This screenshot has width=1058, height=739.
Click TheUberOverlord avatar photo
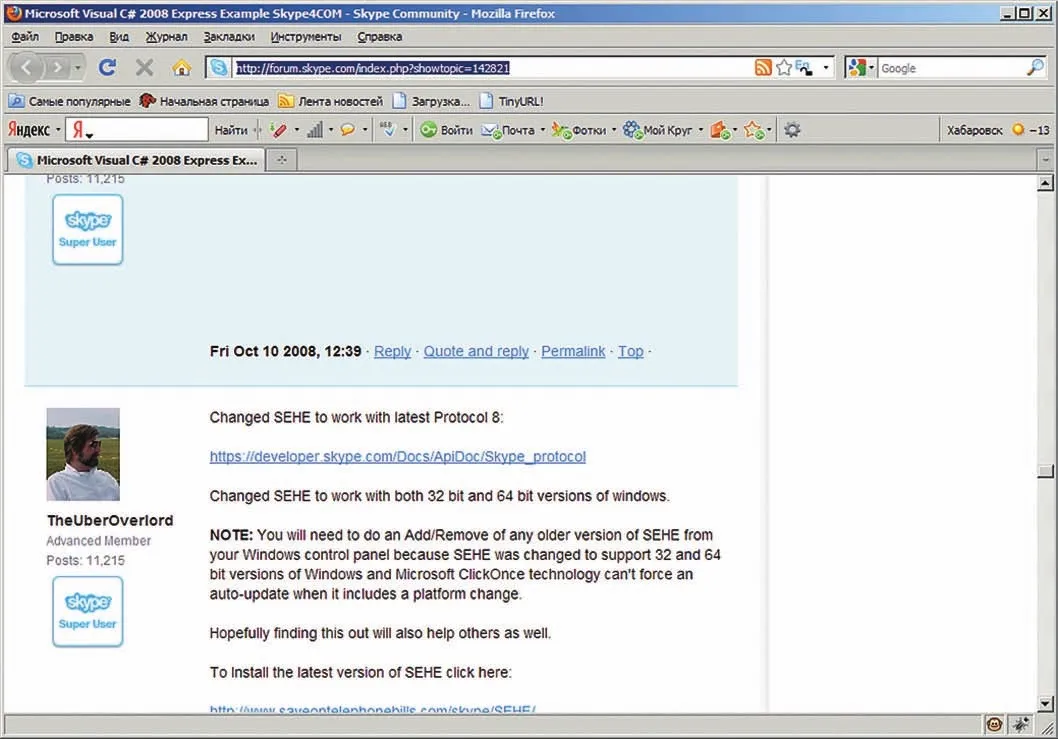point(83,454)
